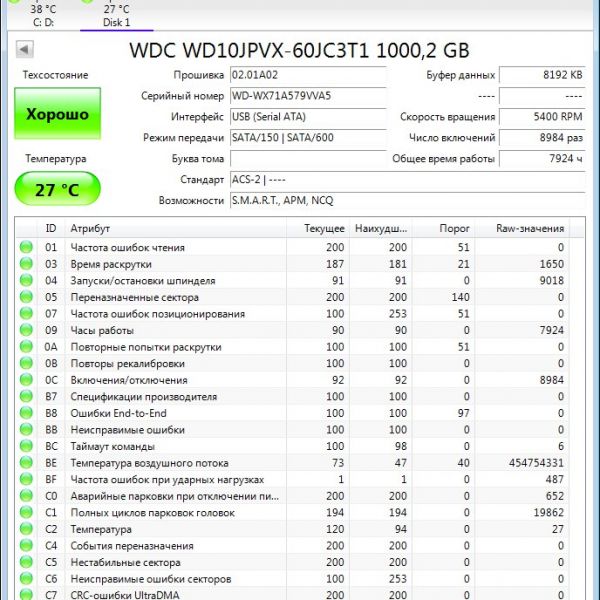Click the 27 °C temperature indicator

coord(57,189)
